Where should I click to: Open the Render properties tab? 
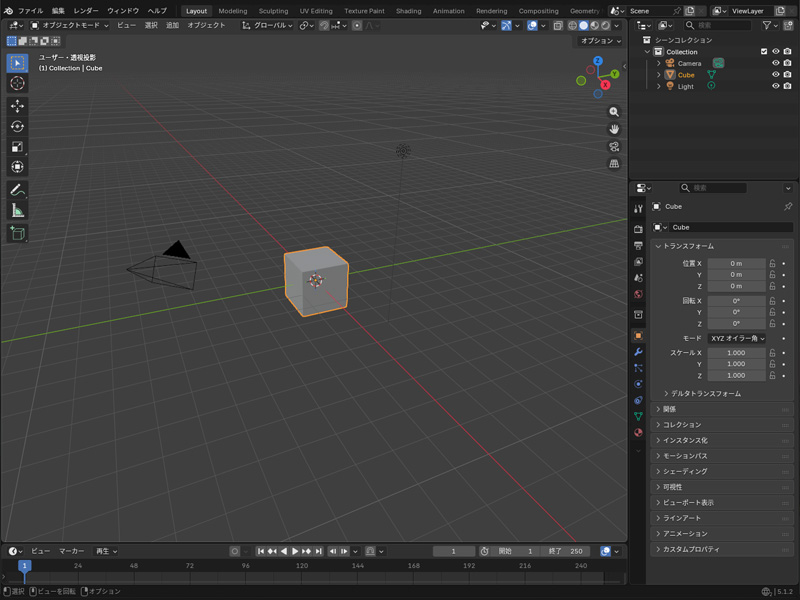pos(638,229)
